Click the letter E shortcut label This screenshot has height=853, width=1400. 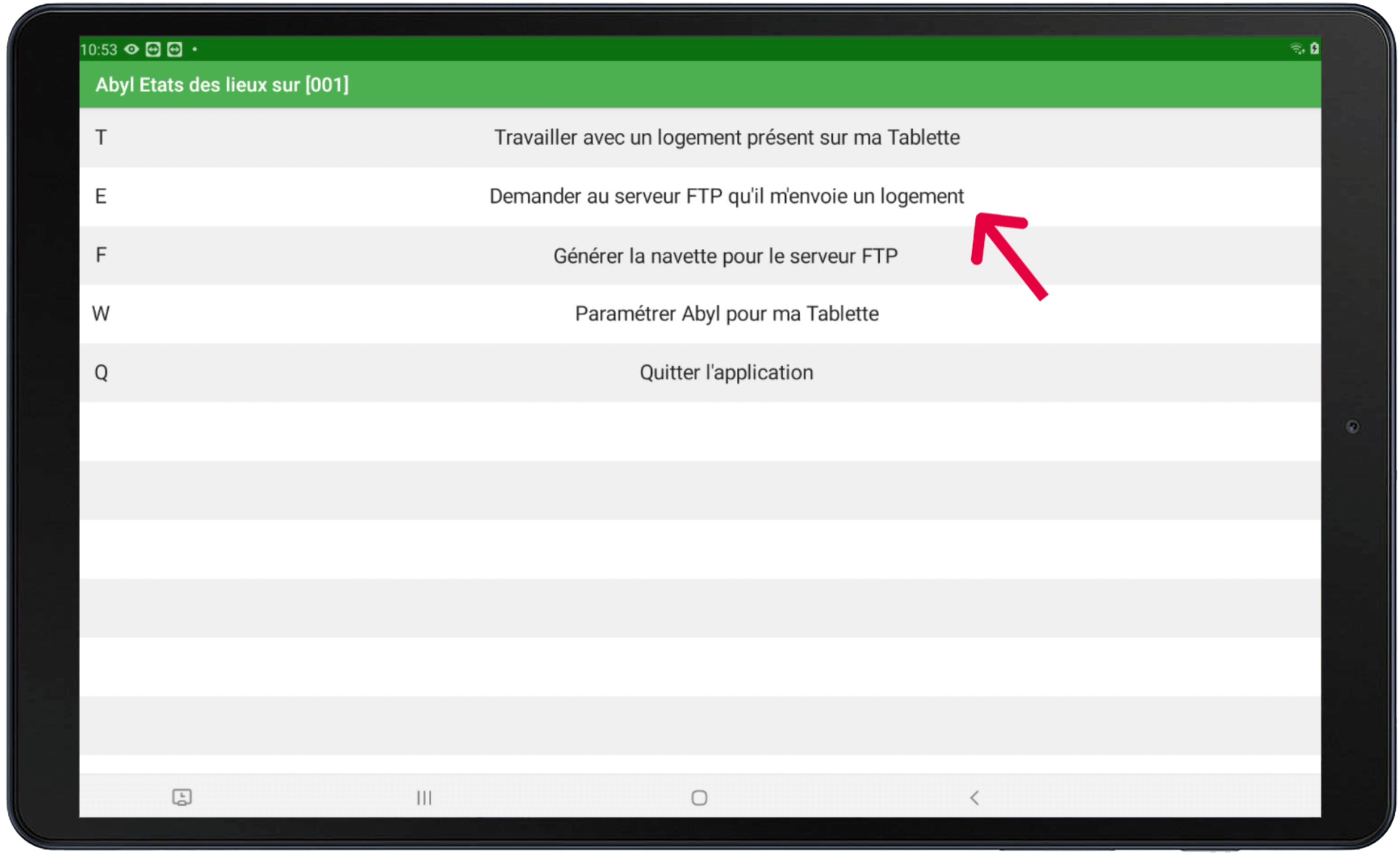coord(101,196)
